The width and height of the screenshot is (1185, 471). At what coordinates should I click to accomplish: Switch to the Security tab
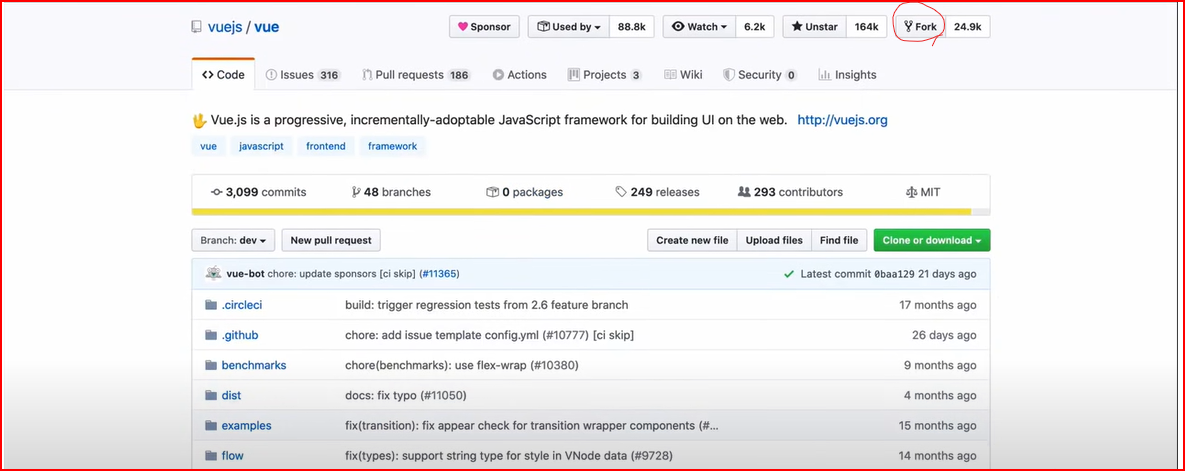coord(760,75)
